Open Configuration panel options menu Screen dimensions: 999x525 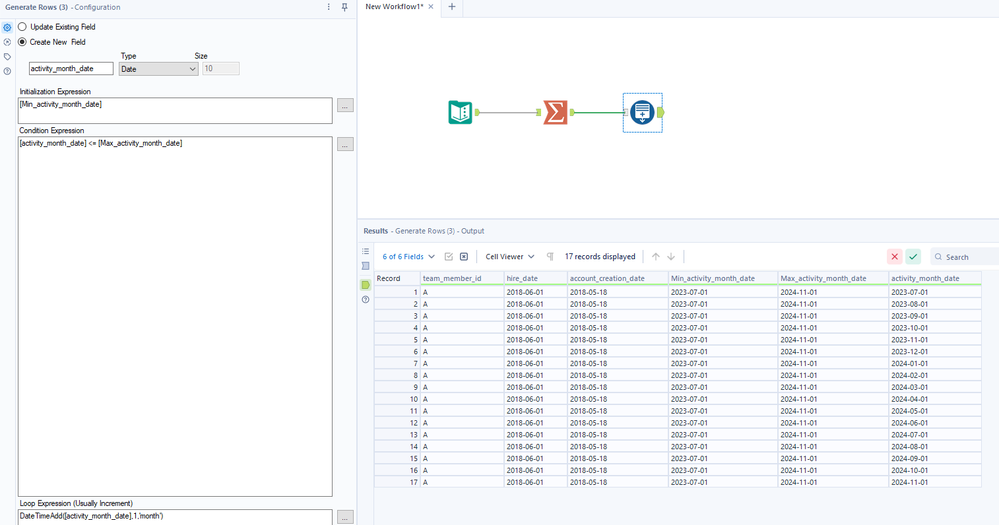point(329,7)
